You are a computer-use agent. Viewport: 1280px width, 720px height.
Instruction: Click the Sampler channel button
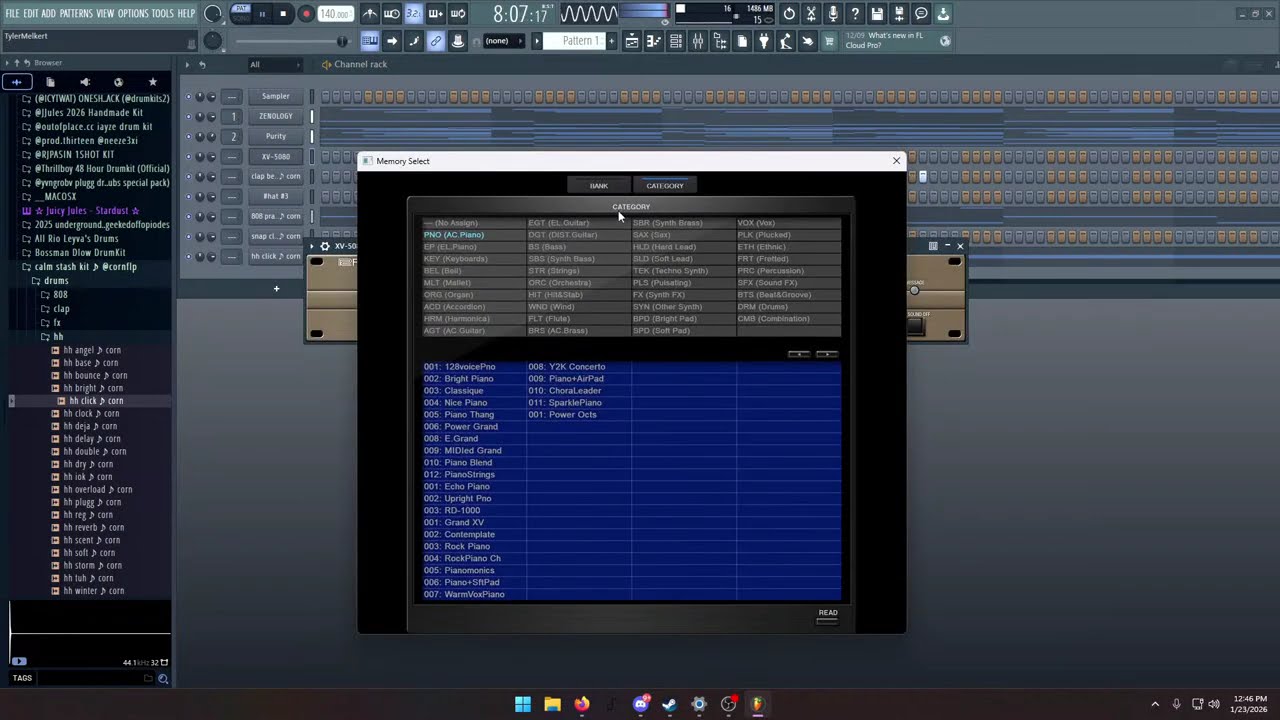coord(276,96)
